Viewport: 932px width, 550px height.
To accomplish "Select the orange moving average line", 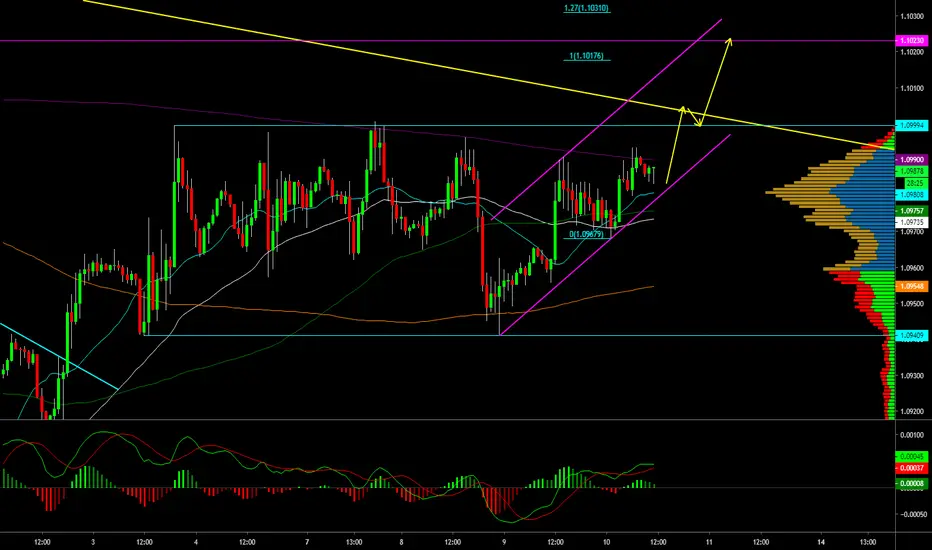I will pyautogui.click(x=327, y=317).
